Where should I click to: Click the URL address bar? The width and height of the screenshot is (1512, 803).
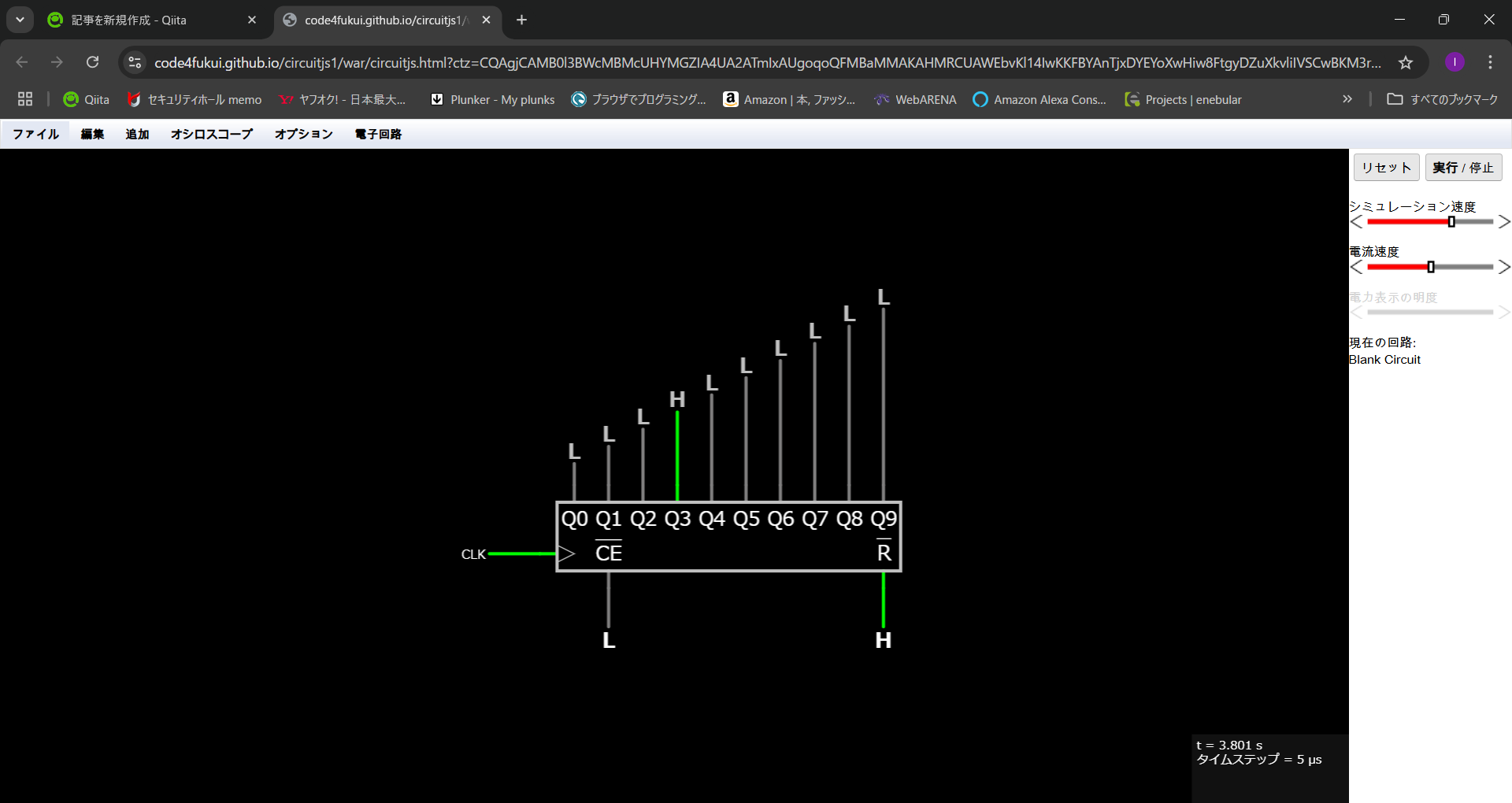767,62
